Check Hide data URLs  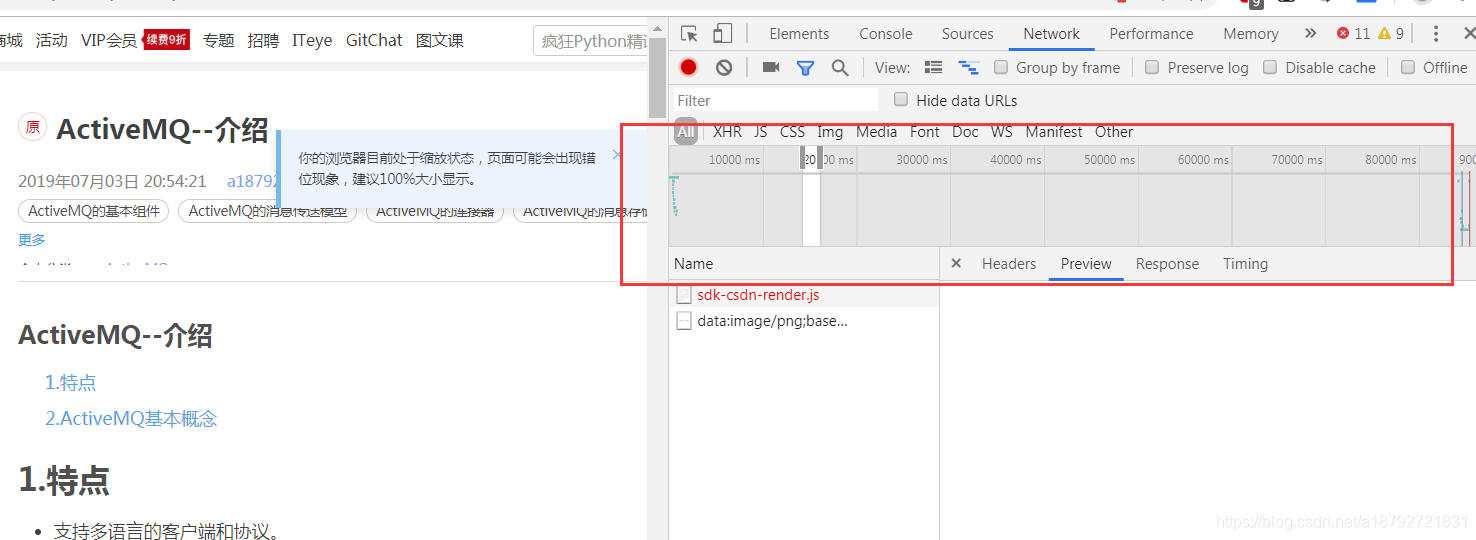pyautogui.click(x=901, y=100)
